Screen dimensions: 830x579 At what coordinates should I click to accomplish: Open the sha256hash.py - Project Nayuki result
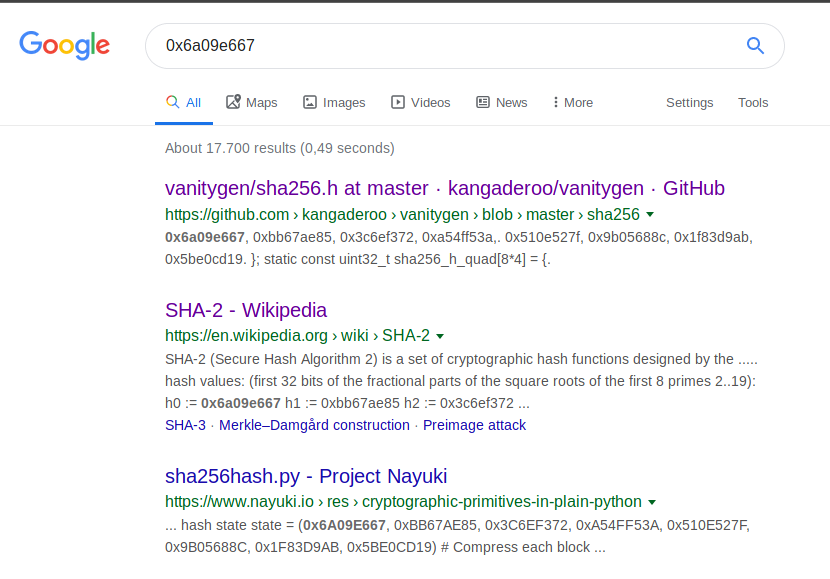(x=306, y=476)
